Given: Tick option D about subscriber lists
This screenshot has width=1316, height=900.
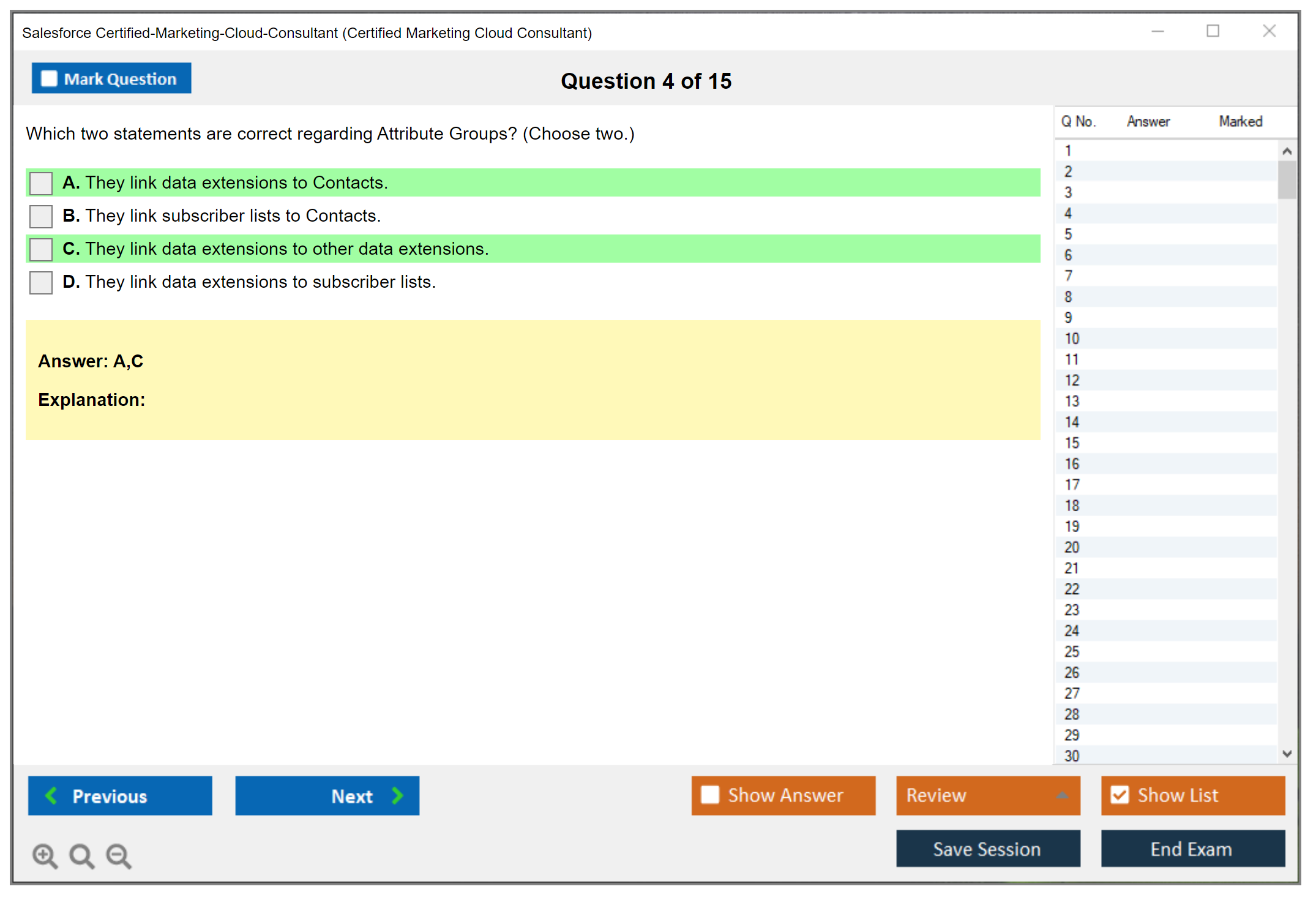Looking at the screenshot, I should (x=41, y=282).
